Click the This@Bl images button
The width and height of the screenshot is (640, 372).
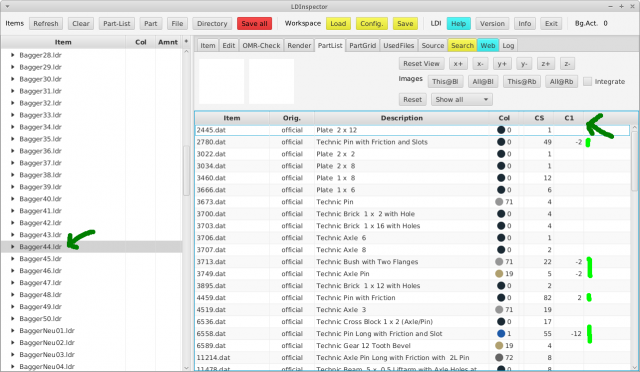click(x=445, y=82)
